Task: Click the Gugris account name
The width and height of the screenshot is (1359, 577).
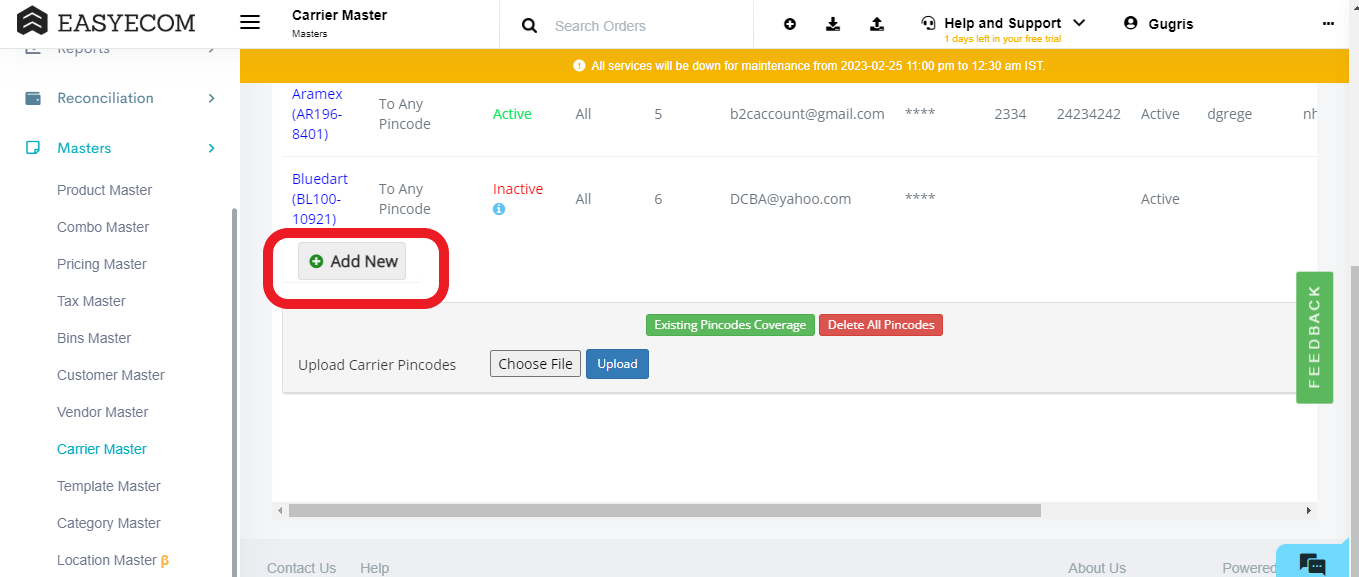Action: click(1171, 24)
